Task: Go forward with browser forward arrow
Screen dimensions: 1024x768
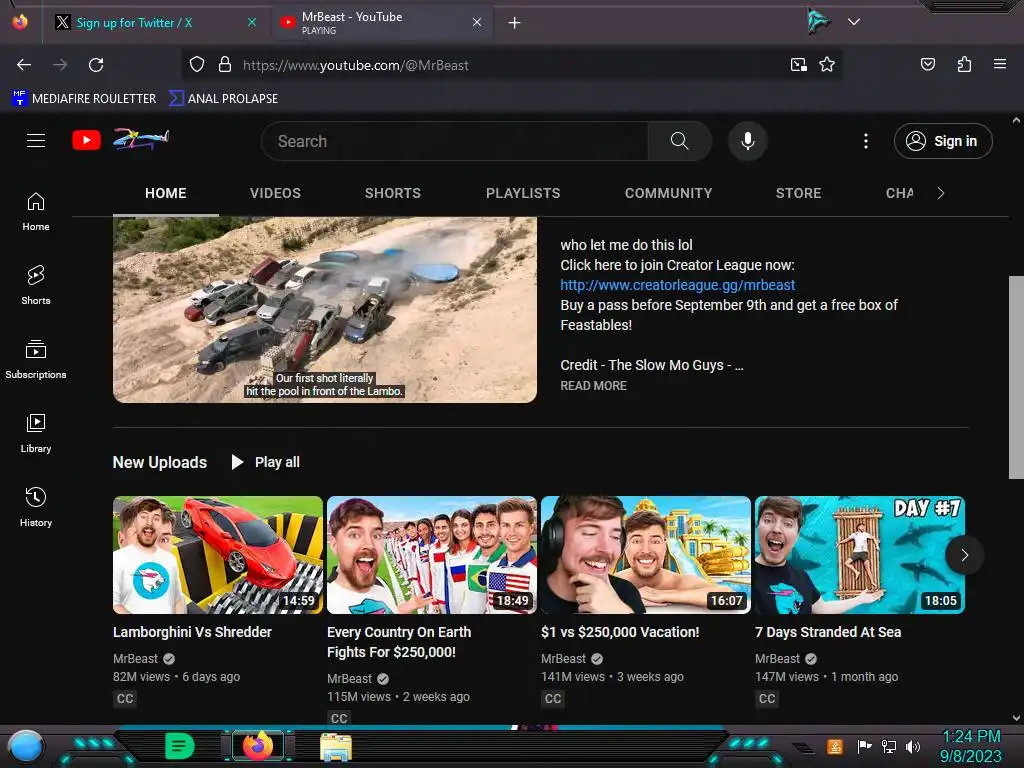Action: [x=60, y=65]
